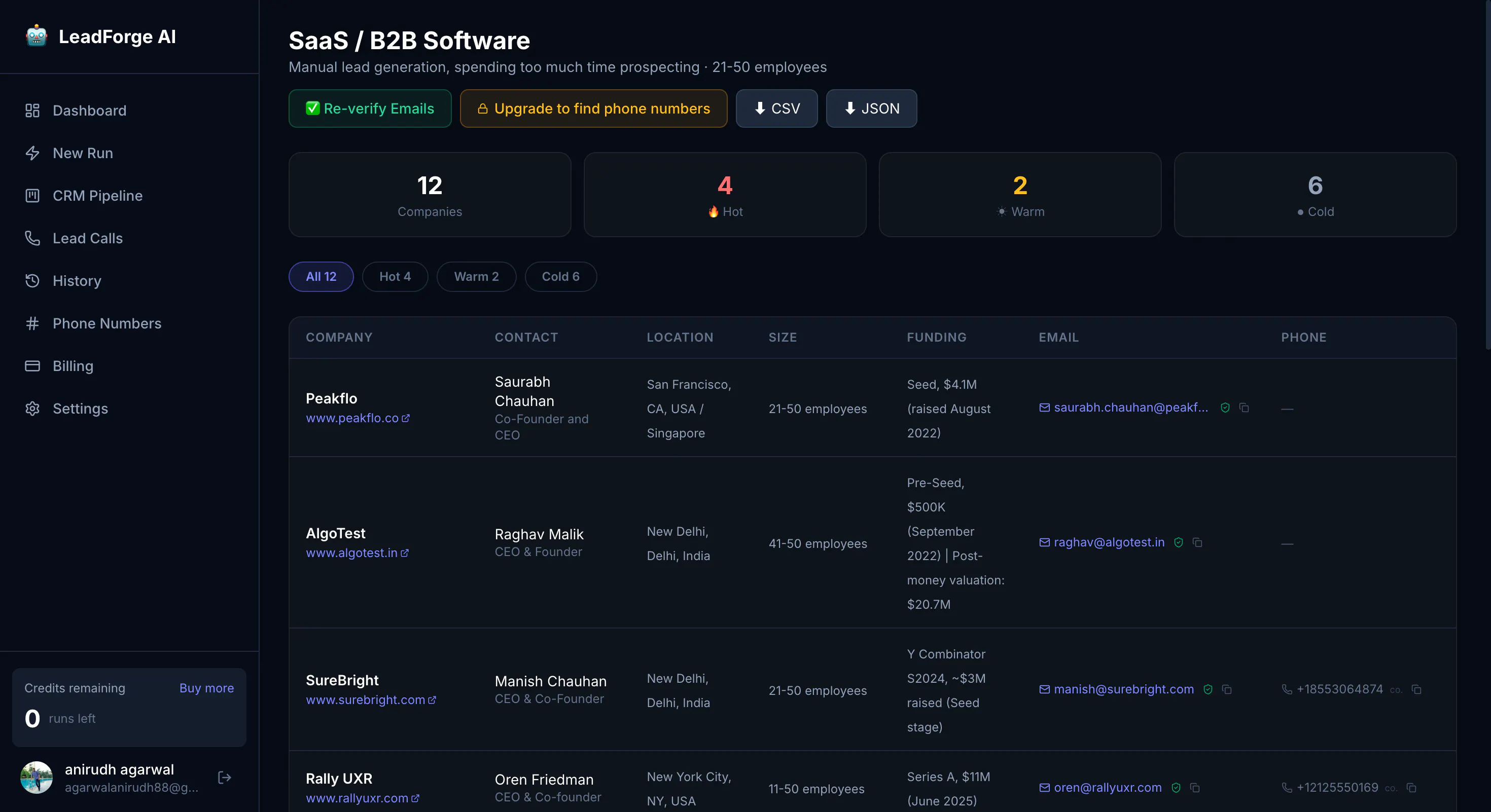1491x812 pixels.
Task: Click contact name Oren Friedman
Action: point(544,780)
